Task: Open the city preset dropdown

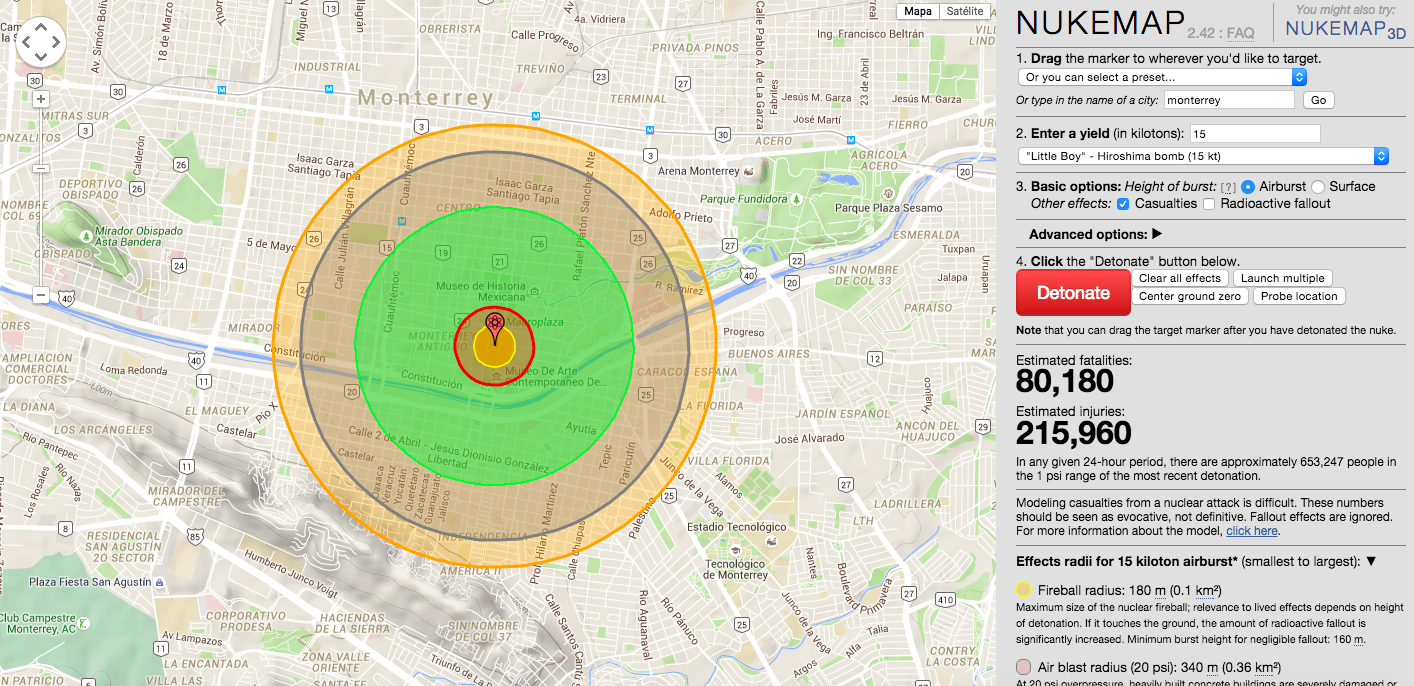Action: point(1162,77)
